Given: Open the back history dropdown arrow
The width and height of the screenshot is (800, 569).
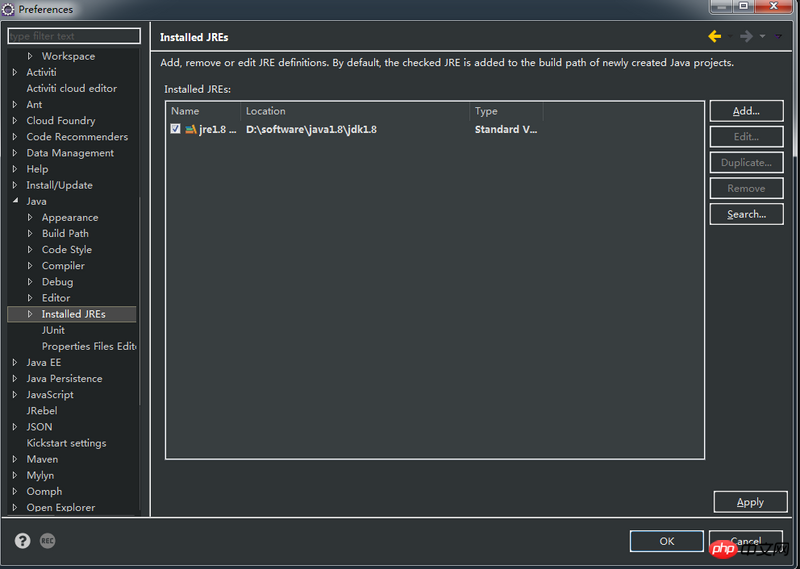Looking at the screenshot, I should point(730,36).
